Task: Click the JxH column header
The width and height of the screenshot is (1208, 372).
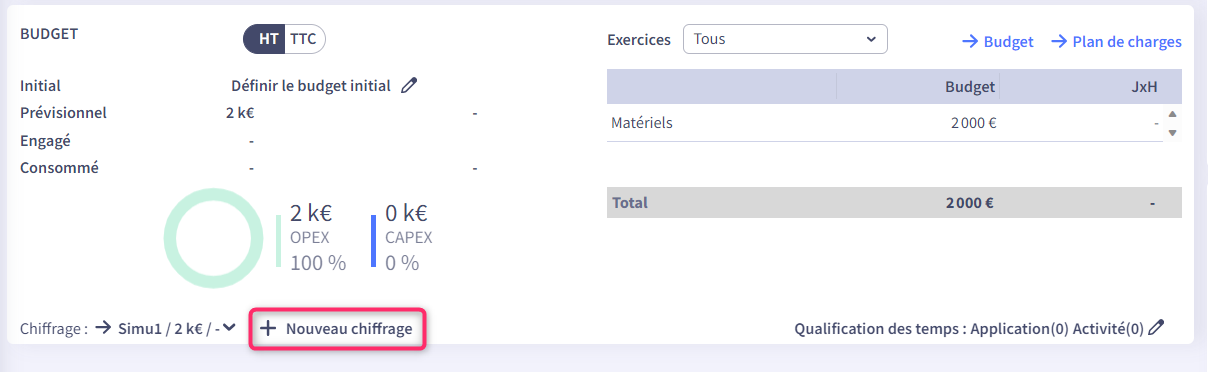Action: click(1144, 87)
